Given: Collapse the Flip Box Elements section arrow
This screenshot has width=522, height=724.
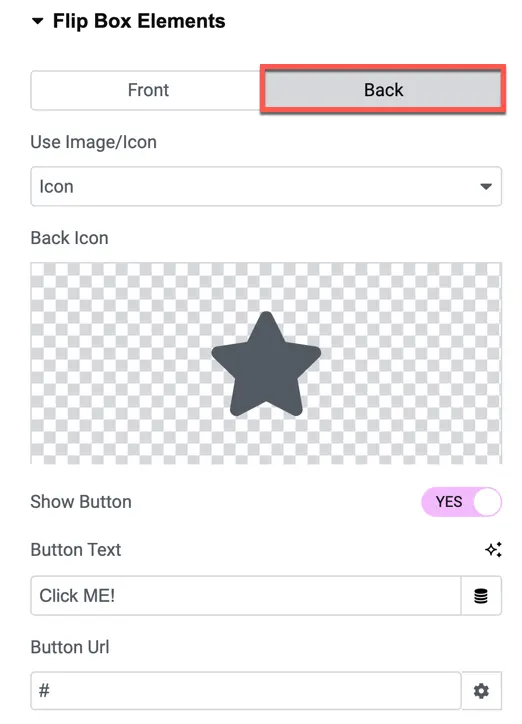Looking at the screenshot, I should pos(37,21).
